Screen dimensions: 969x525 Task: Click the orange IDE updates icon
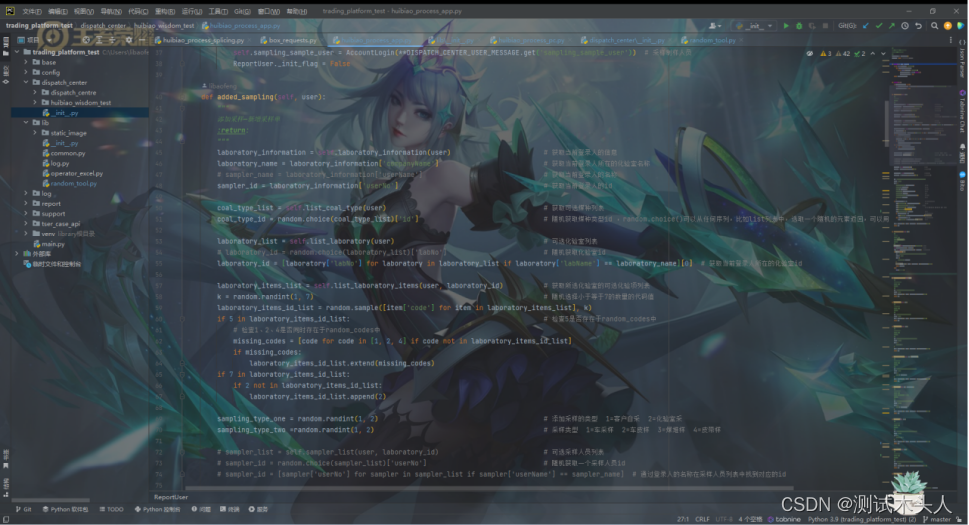[947, 26]
